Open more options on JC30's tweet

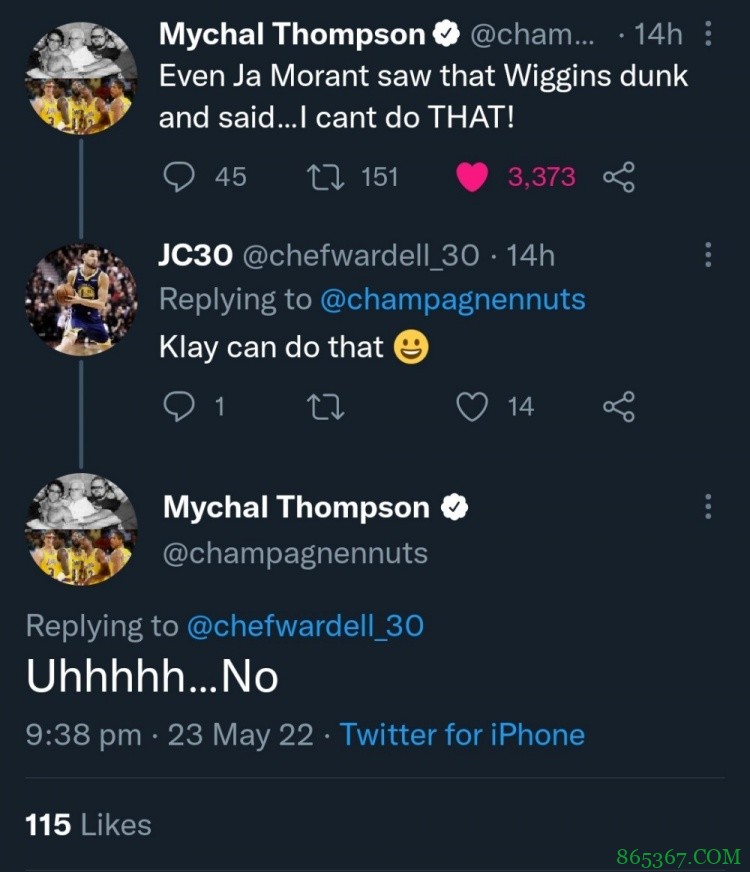708,255
